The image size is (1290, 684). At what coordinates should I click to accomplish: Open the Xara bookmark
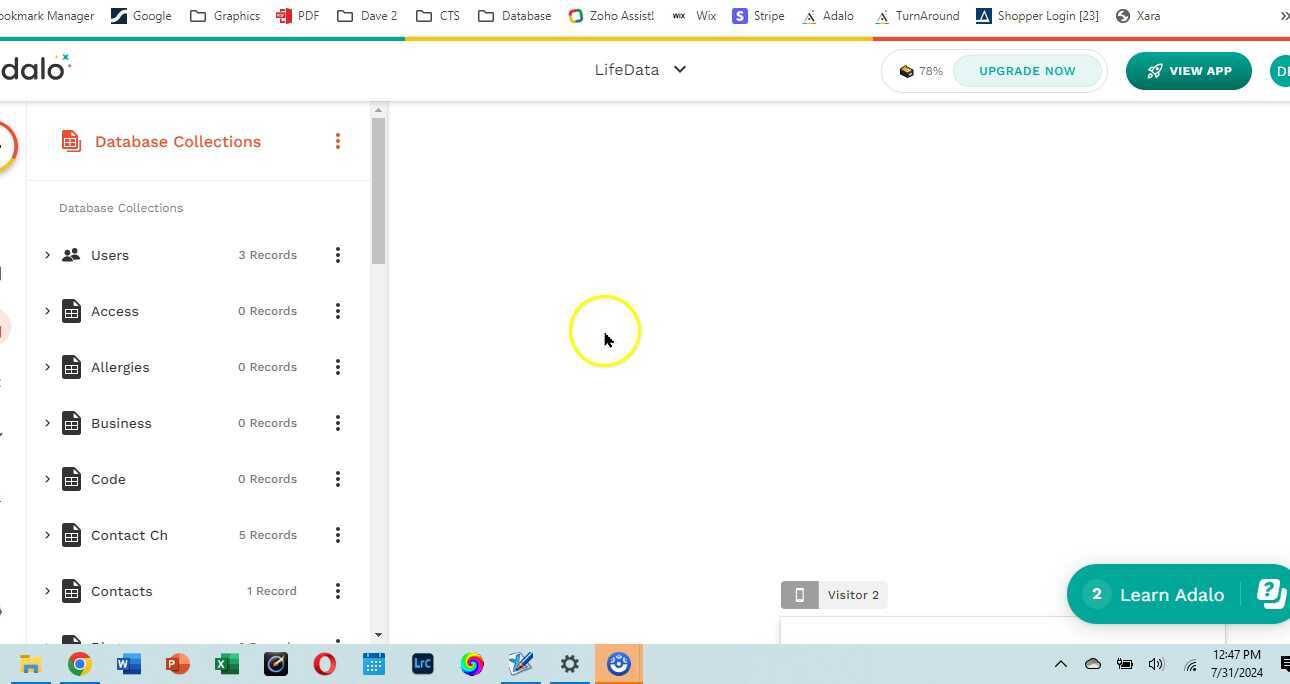click(1138, 16)
